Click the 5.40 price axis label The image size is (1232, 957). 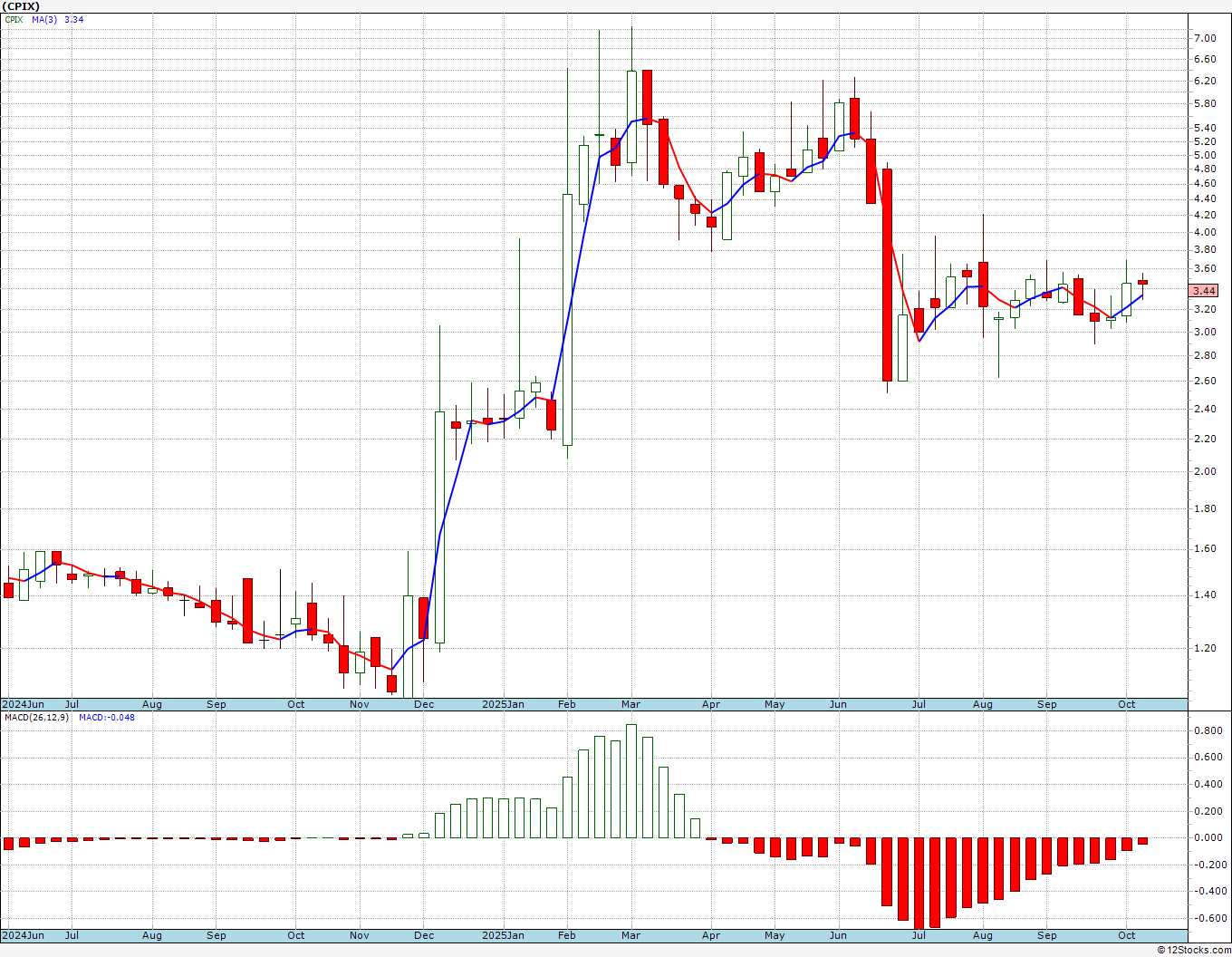click(1205, 129)
